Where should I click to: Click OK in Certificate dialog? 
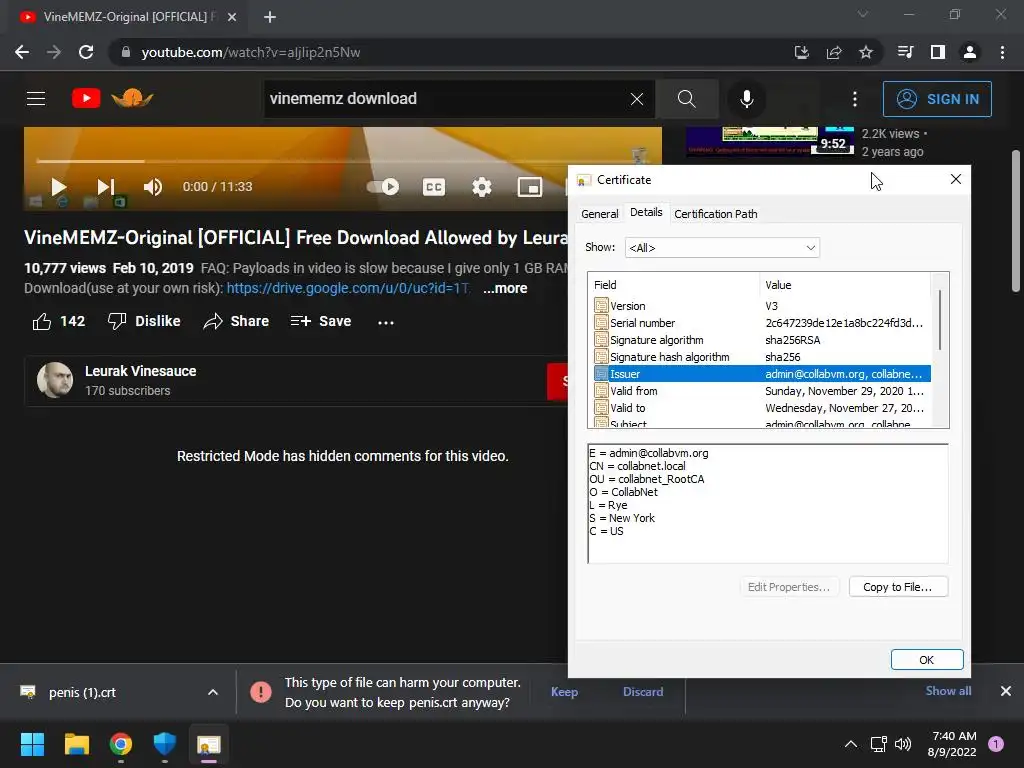927,660
